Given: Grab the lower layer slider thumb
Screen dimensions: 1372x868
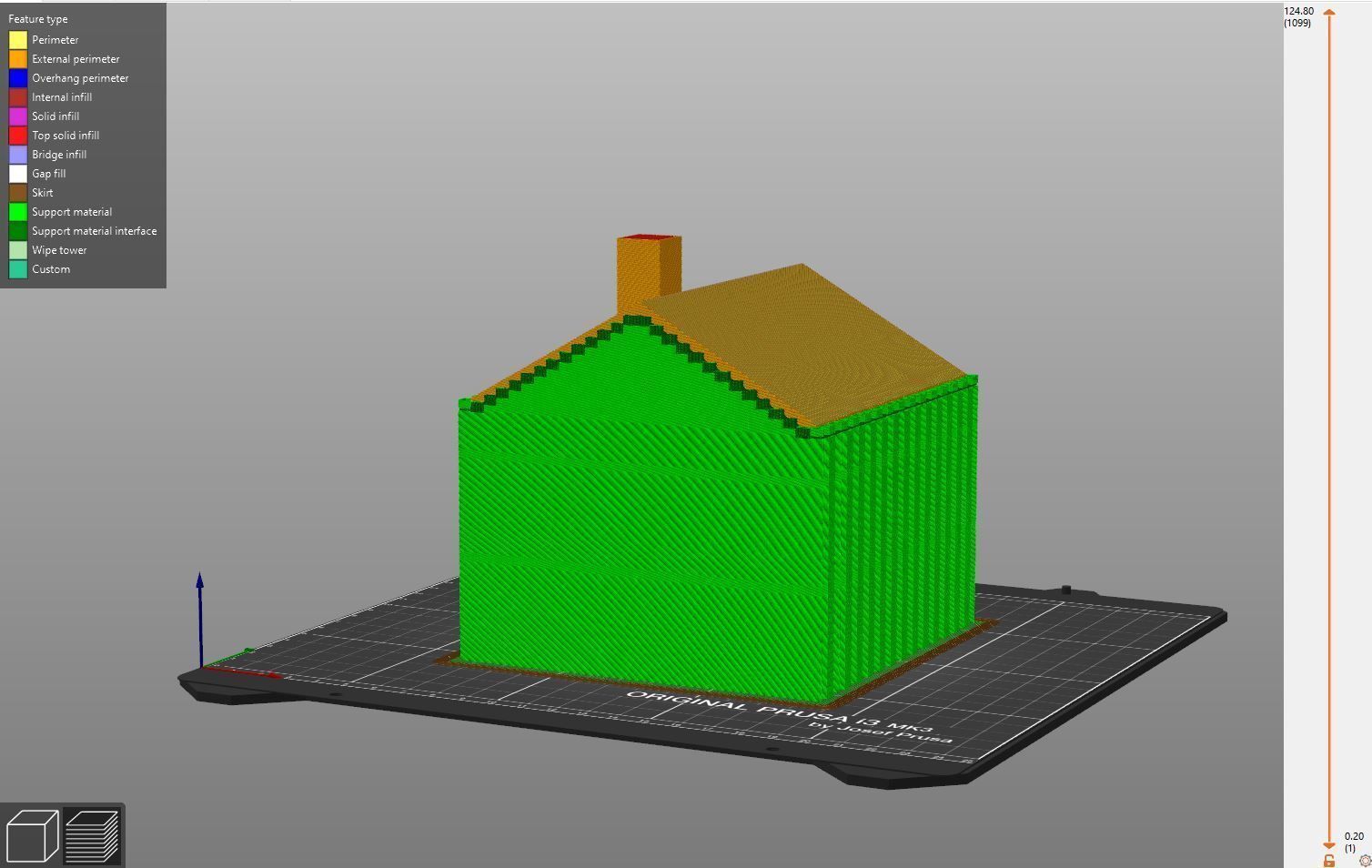Looking at the screenshot, I should [x=1329, y=847].
